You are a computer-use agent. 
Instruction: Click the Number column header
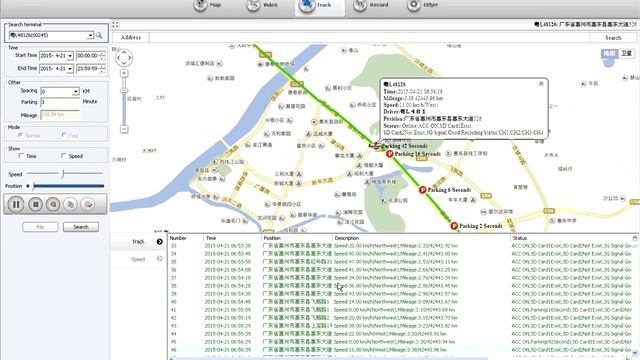tap(186, 238)
